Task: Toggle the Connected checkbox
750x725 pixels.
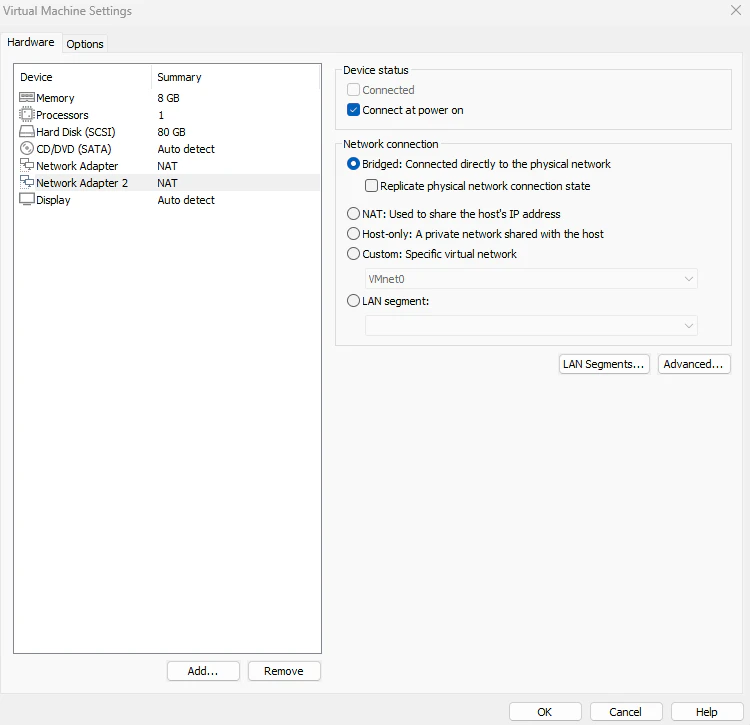Action: click(x=353, y=89)
